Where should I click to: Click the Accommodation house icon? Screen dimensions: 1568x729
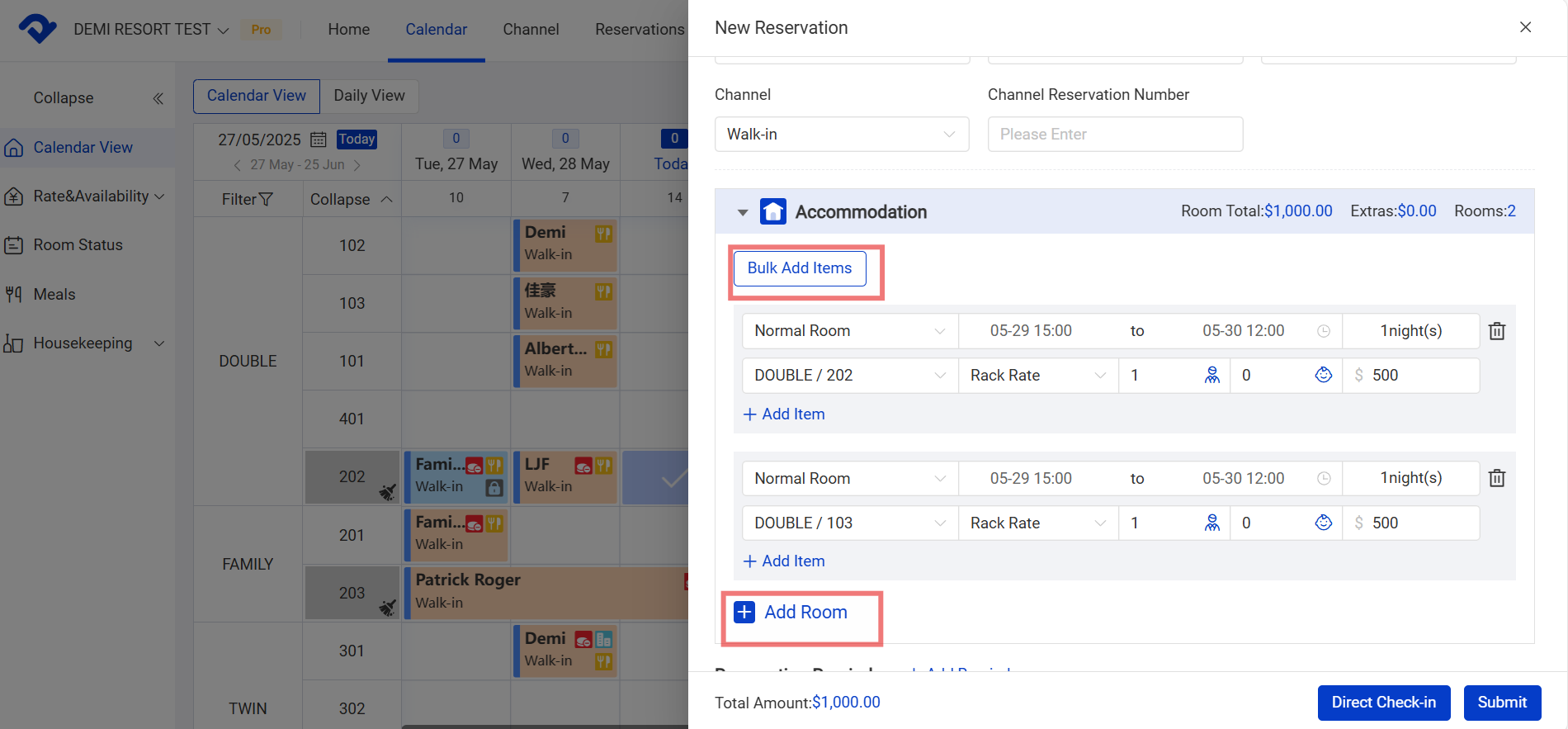tap(772, 211)
